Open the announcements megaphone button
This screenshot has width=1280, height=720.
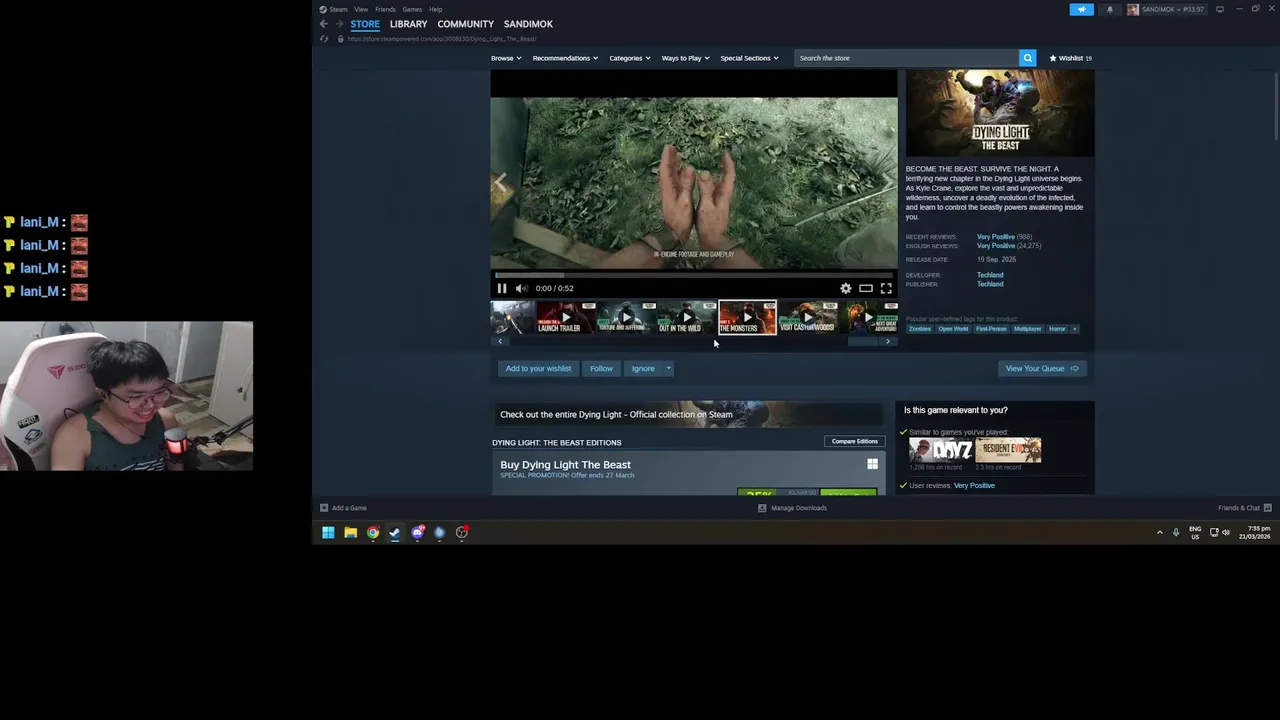(1082, 9)
